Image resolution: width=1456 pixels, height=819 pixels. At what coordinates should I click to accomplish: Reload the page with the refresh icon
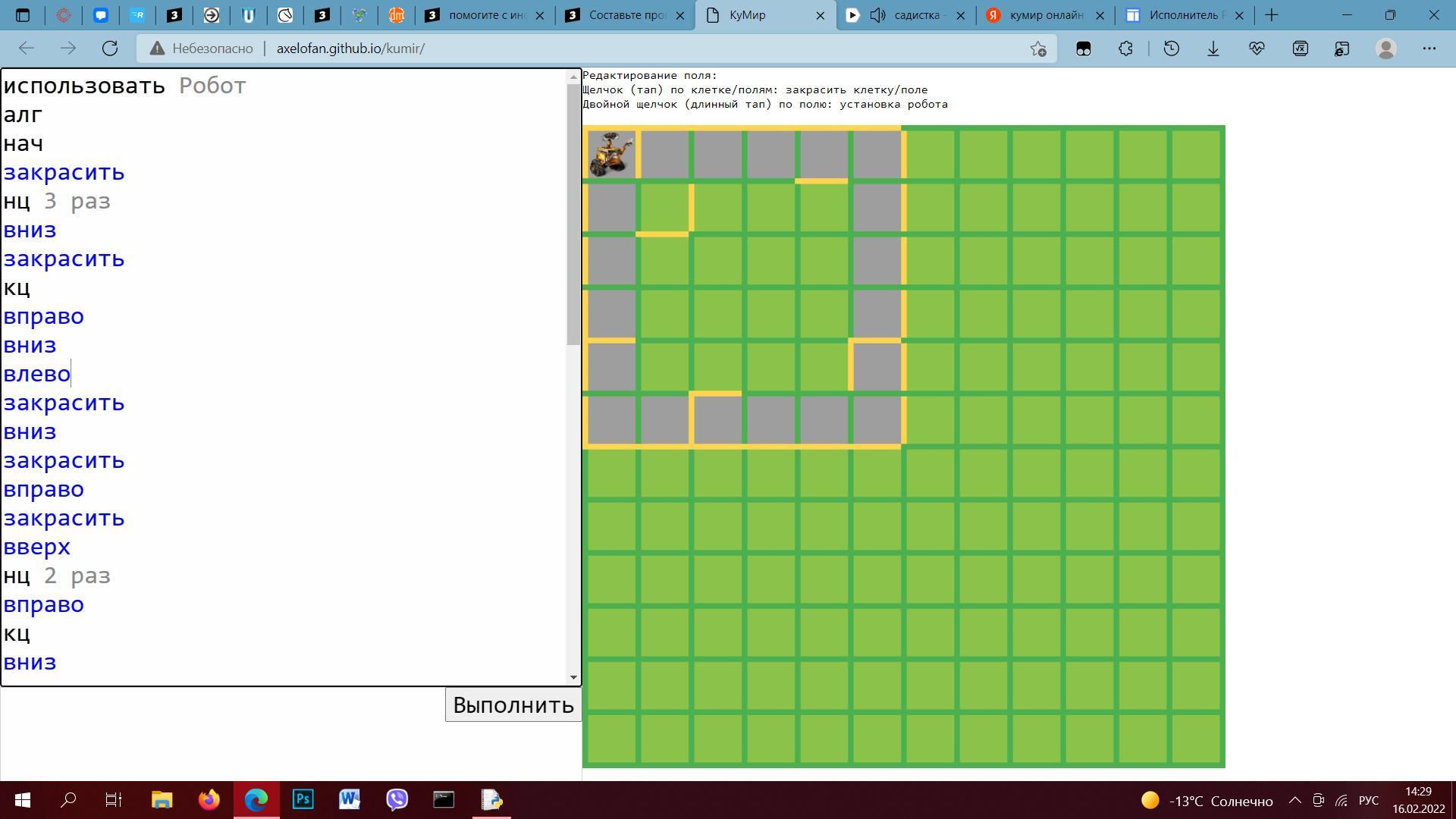click(110, 49)
